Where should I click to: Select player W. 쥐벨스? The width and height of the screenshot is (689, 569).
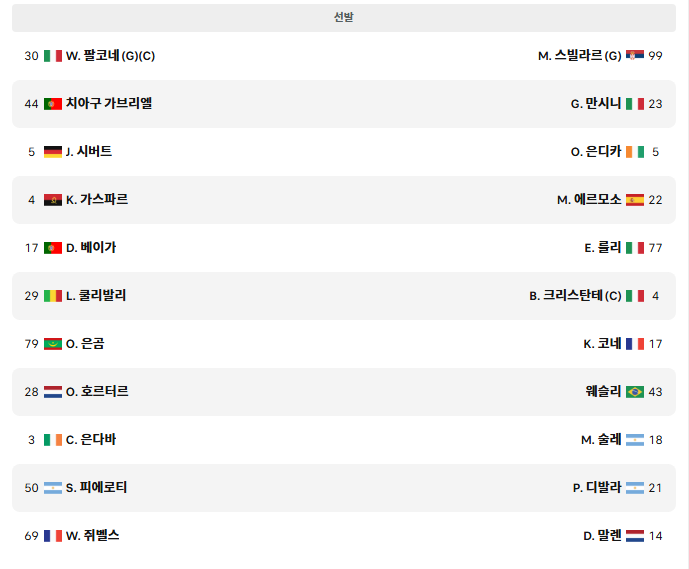(93, 536)
